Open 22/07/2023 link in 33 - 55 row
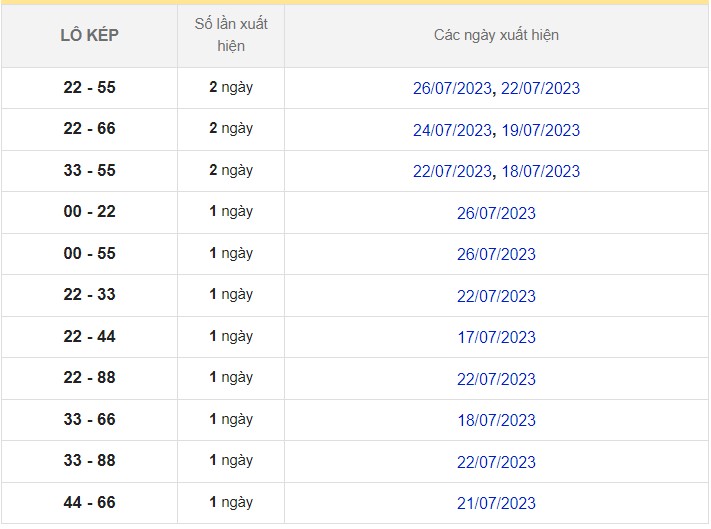Viewport: 711px width, 529px height. [452, 171]
